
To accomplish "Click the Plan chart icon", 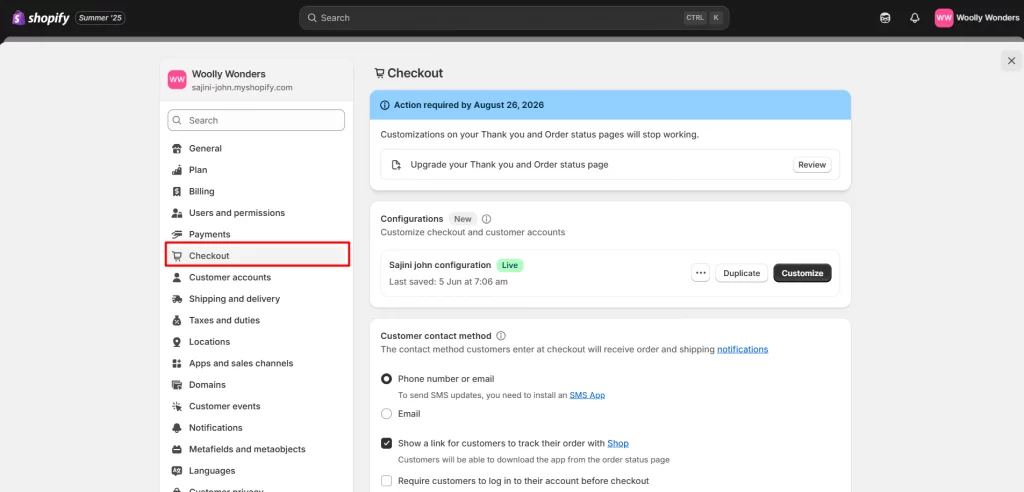I will point(176,170).
